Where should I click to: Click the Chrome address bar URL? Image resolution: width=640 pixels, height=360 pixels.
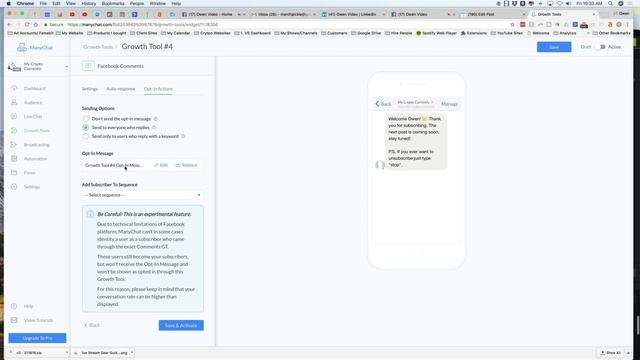pyautogui.click(x=143, y=24)
